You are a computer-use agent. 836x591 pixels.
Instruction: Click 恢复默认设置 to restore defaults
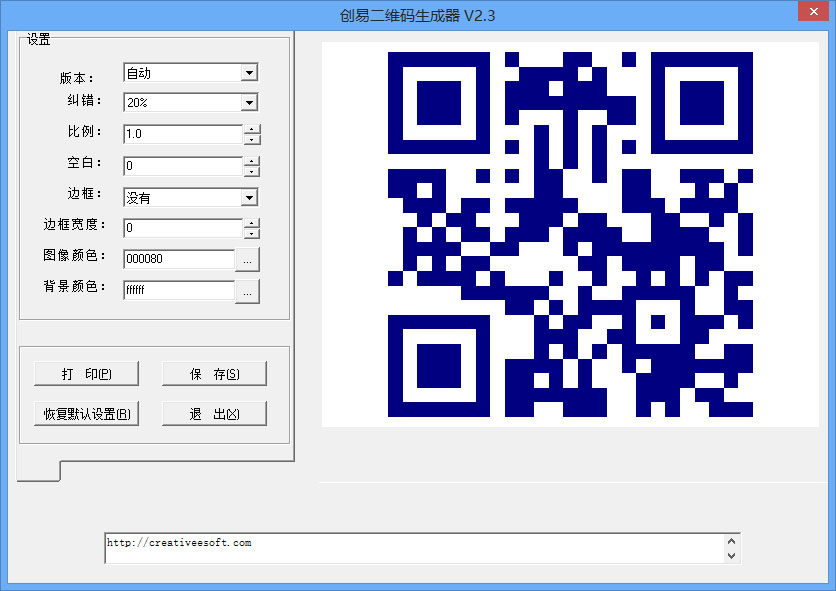click(x=86, y=414)
